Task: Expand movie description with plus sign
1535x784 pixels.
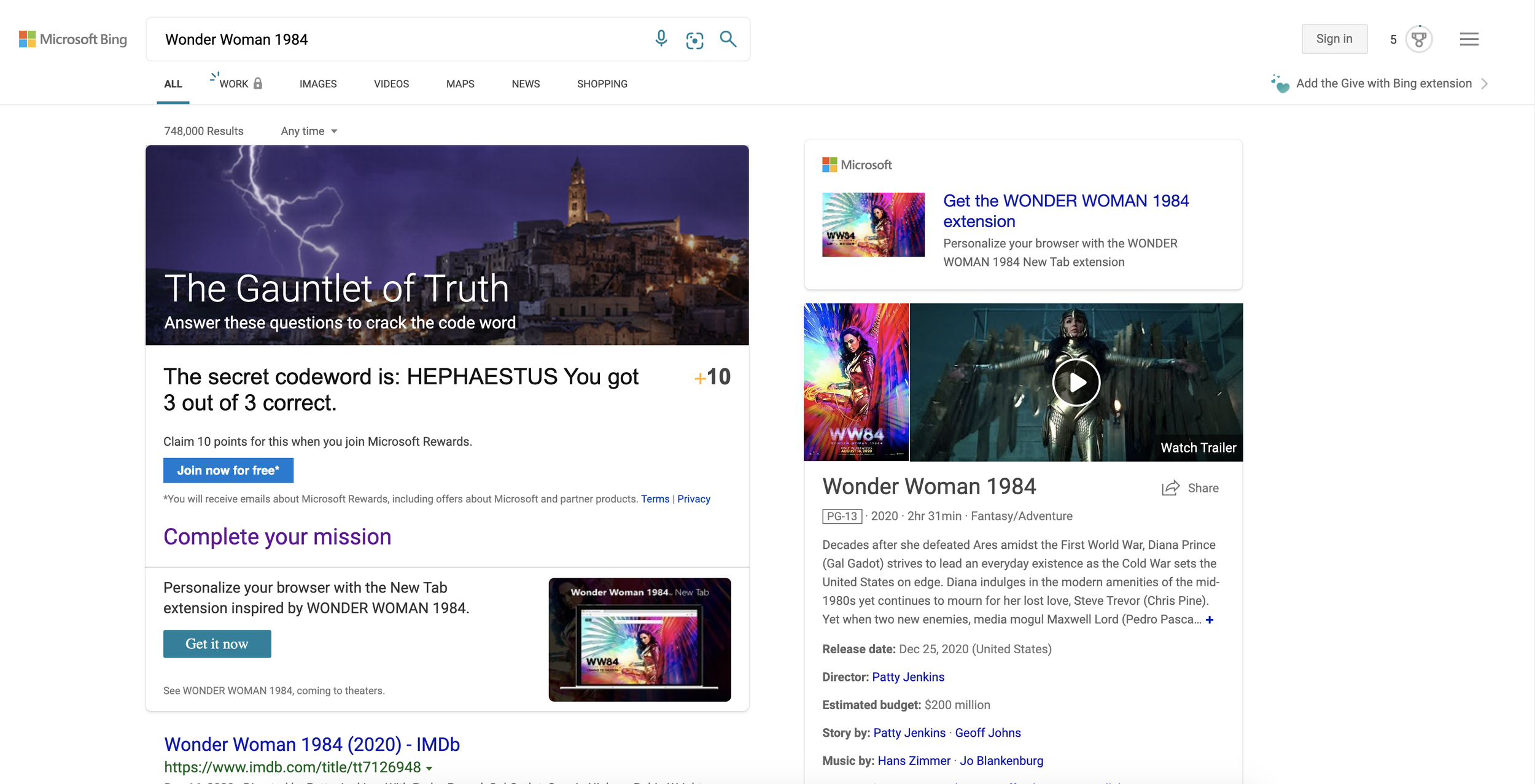Action: click(1209, 619)
